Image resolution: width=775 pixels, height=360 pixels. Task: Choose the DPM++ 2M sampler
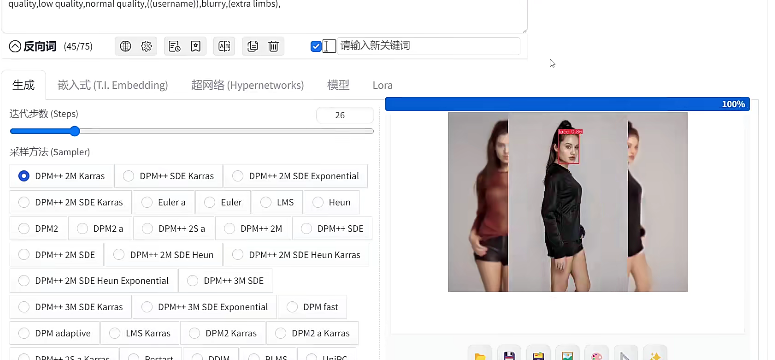pyautogui.click(x=254, y=228)
